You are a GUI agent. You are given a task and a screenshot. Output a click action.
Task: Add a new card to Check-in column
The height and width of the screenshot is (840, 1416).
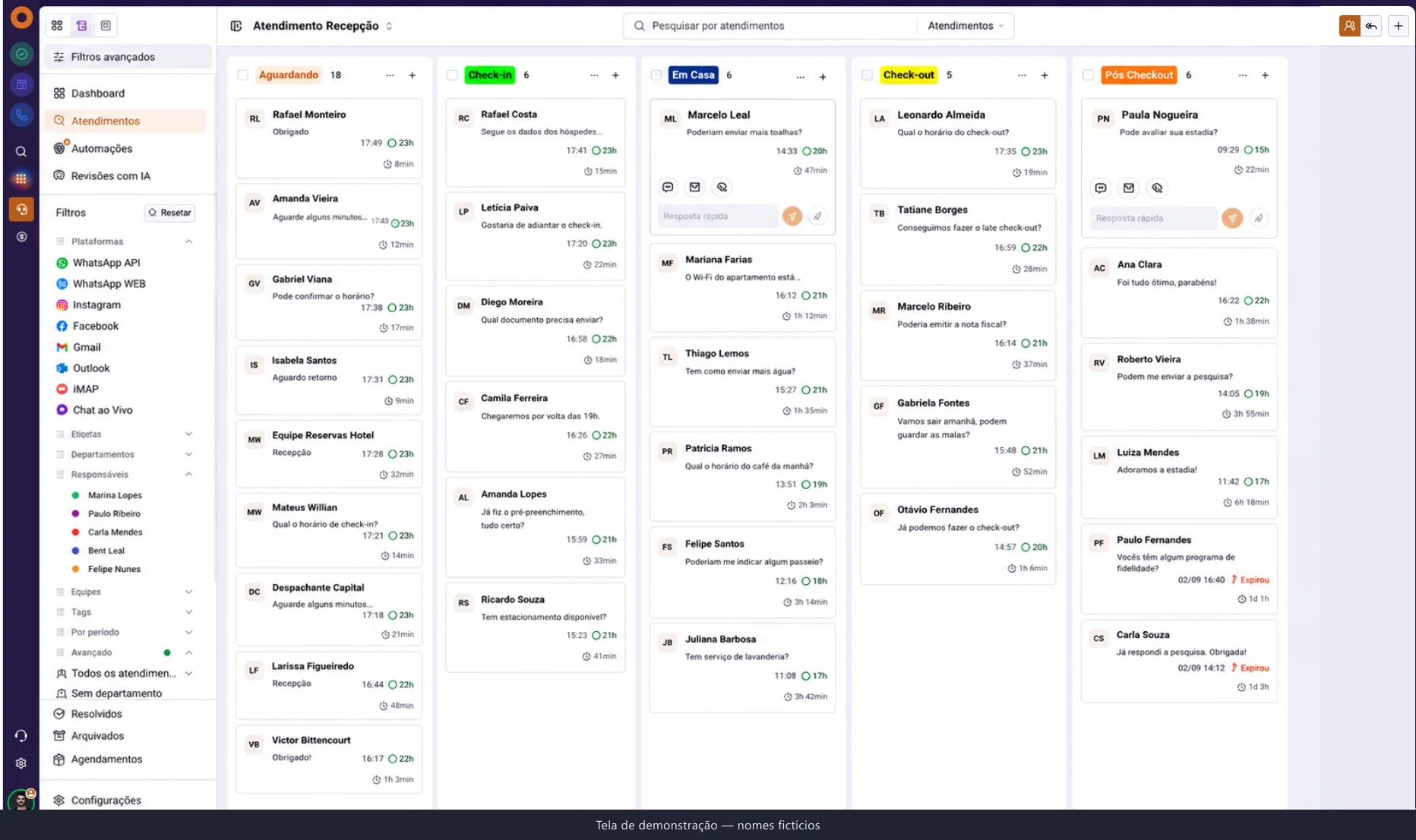coord(615,75)
